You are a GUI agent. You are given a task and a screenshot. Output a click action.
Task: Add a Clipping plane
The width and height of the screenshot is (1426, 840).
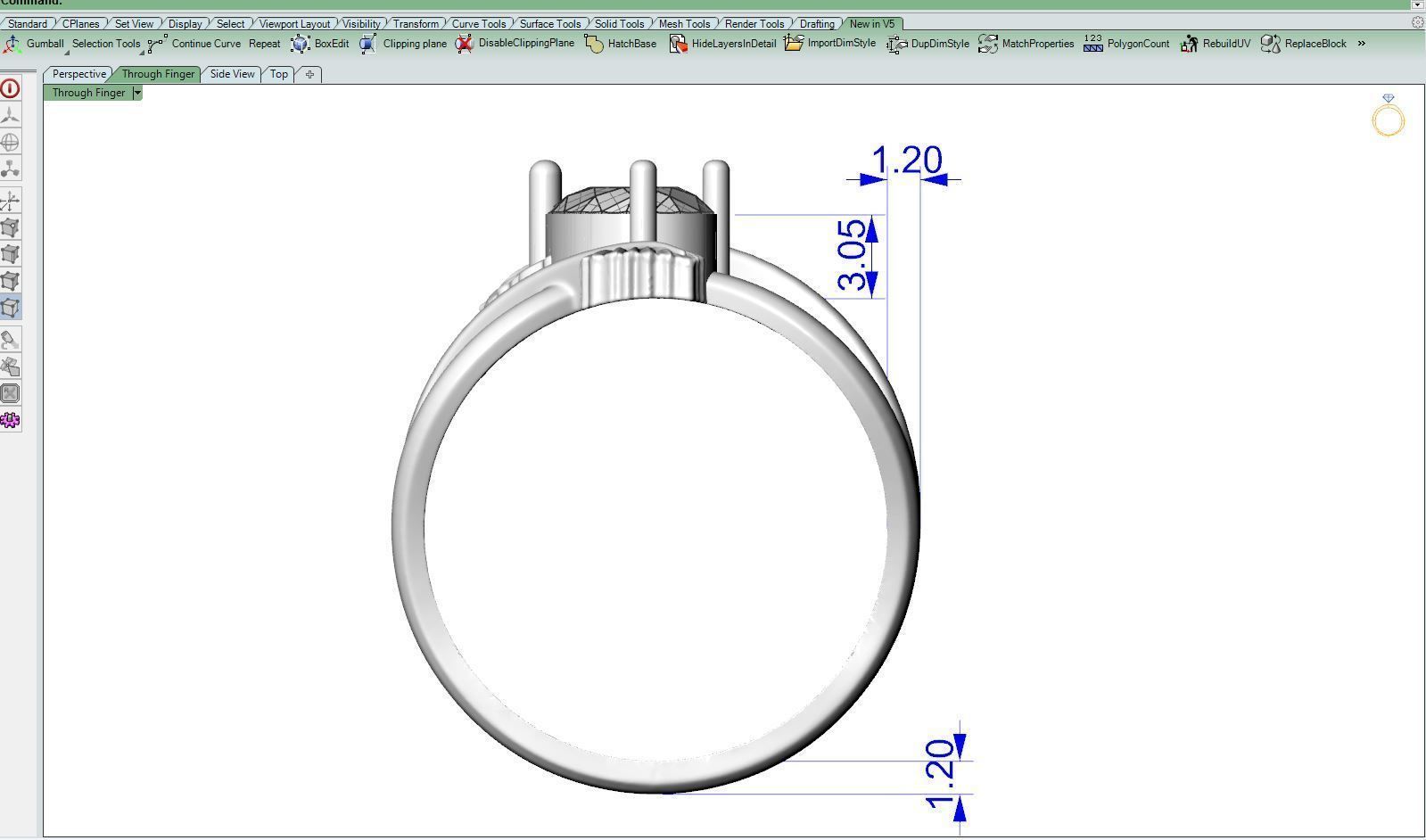coord(403,44)
